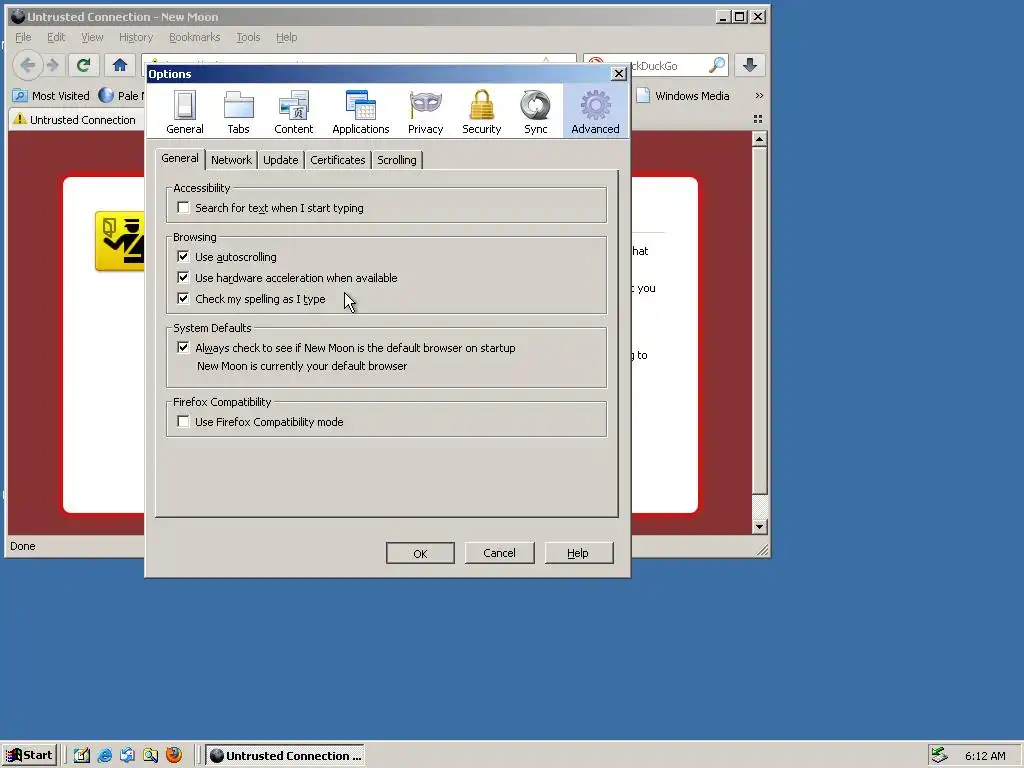
Task: Launch Firefox from the quick launch bar
Action: 174,756
